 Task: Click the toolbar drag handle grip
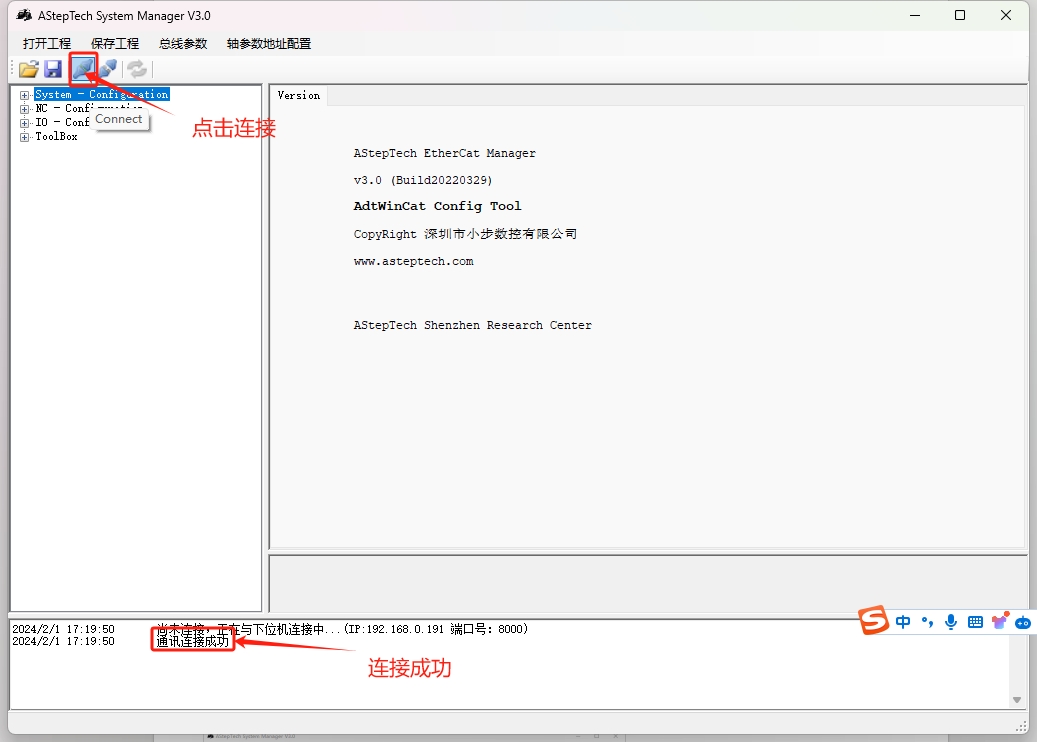[x=13, y=69]
